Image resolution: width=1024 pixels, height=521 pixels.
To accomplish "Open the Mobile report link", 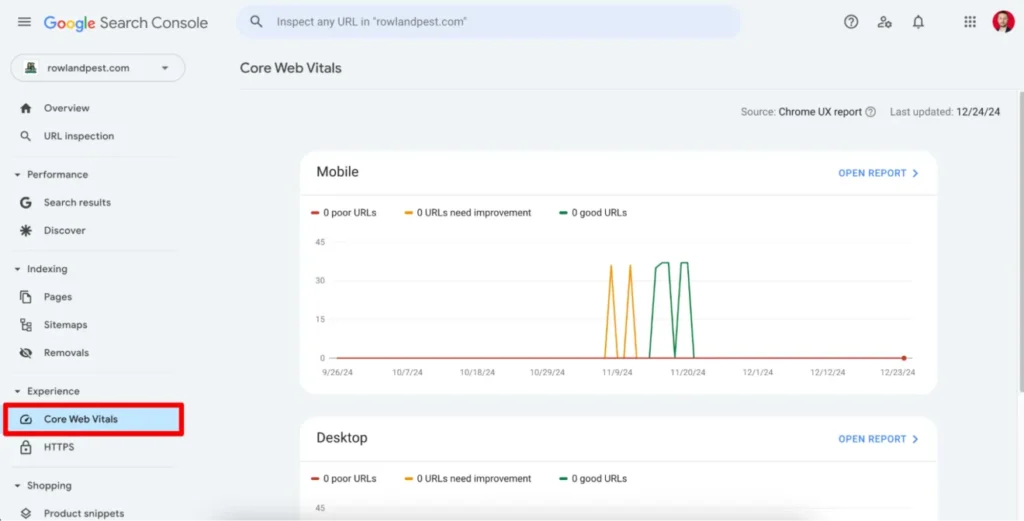I will coord(877,173).
